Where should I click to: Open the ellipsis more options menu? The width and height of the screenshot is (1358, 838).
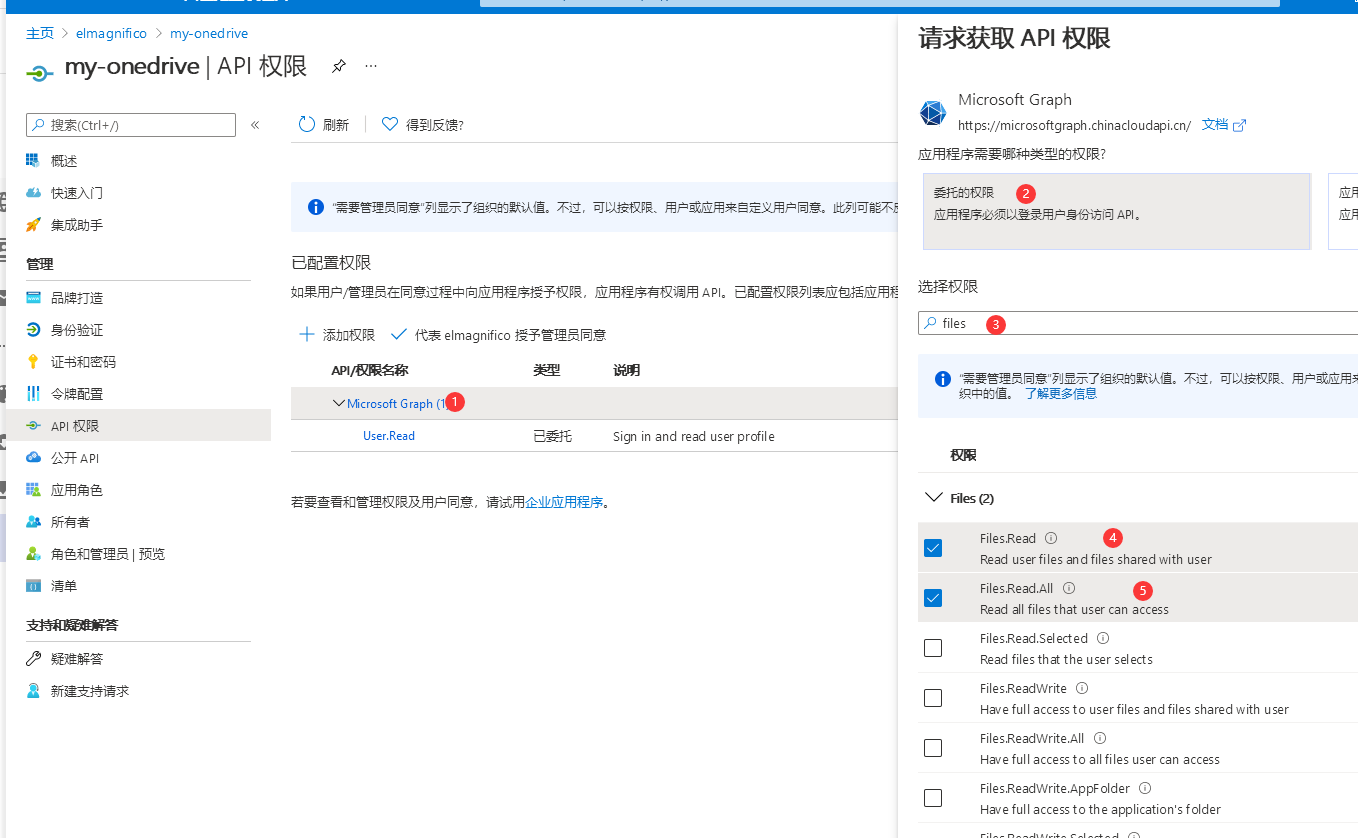pos(371,66)
